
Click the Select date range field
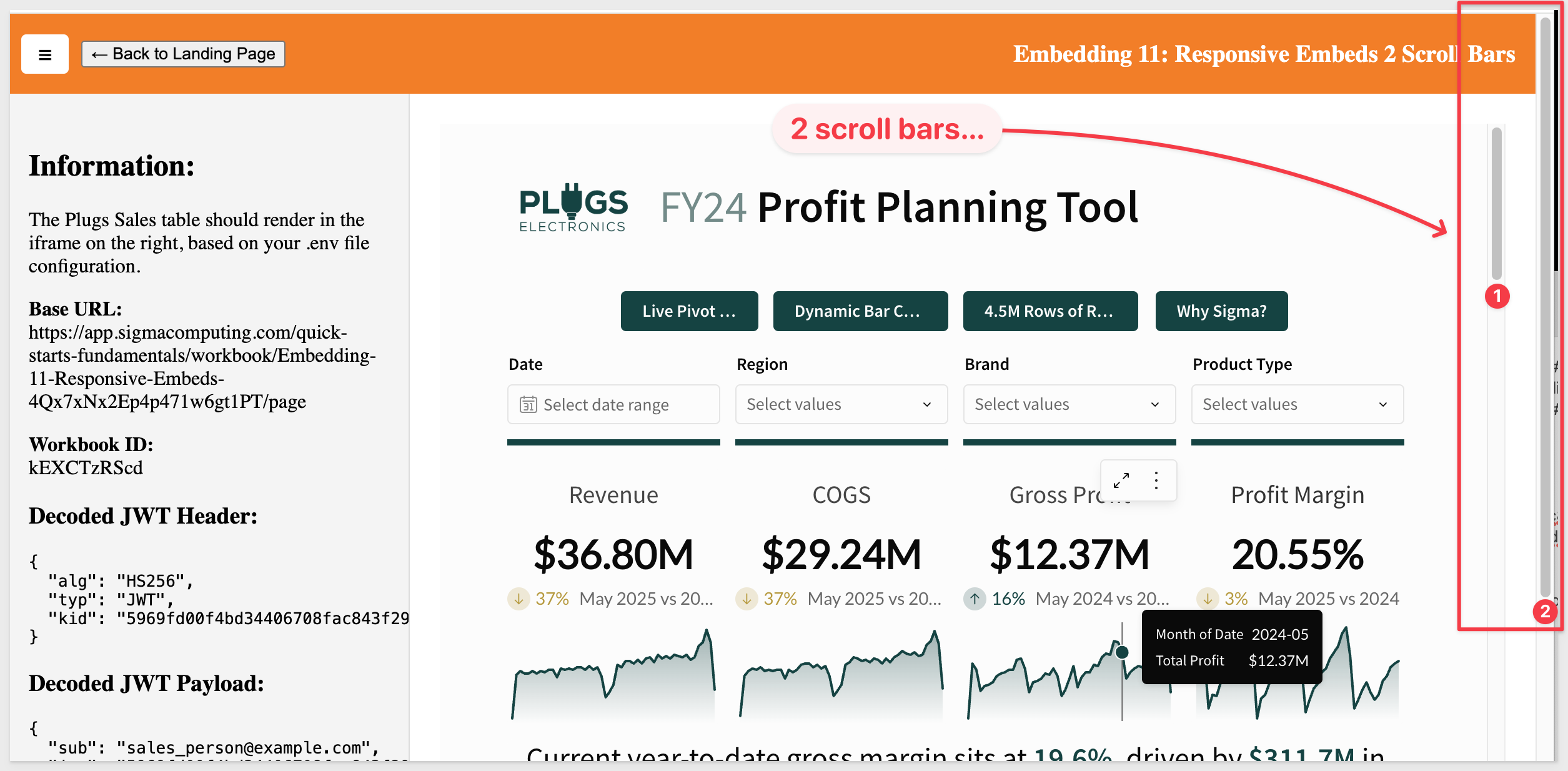click(x=613, y=404)
